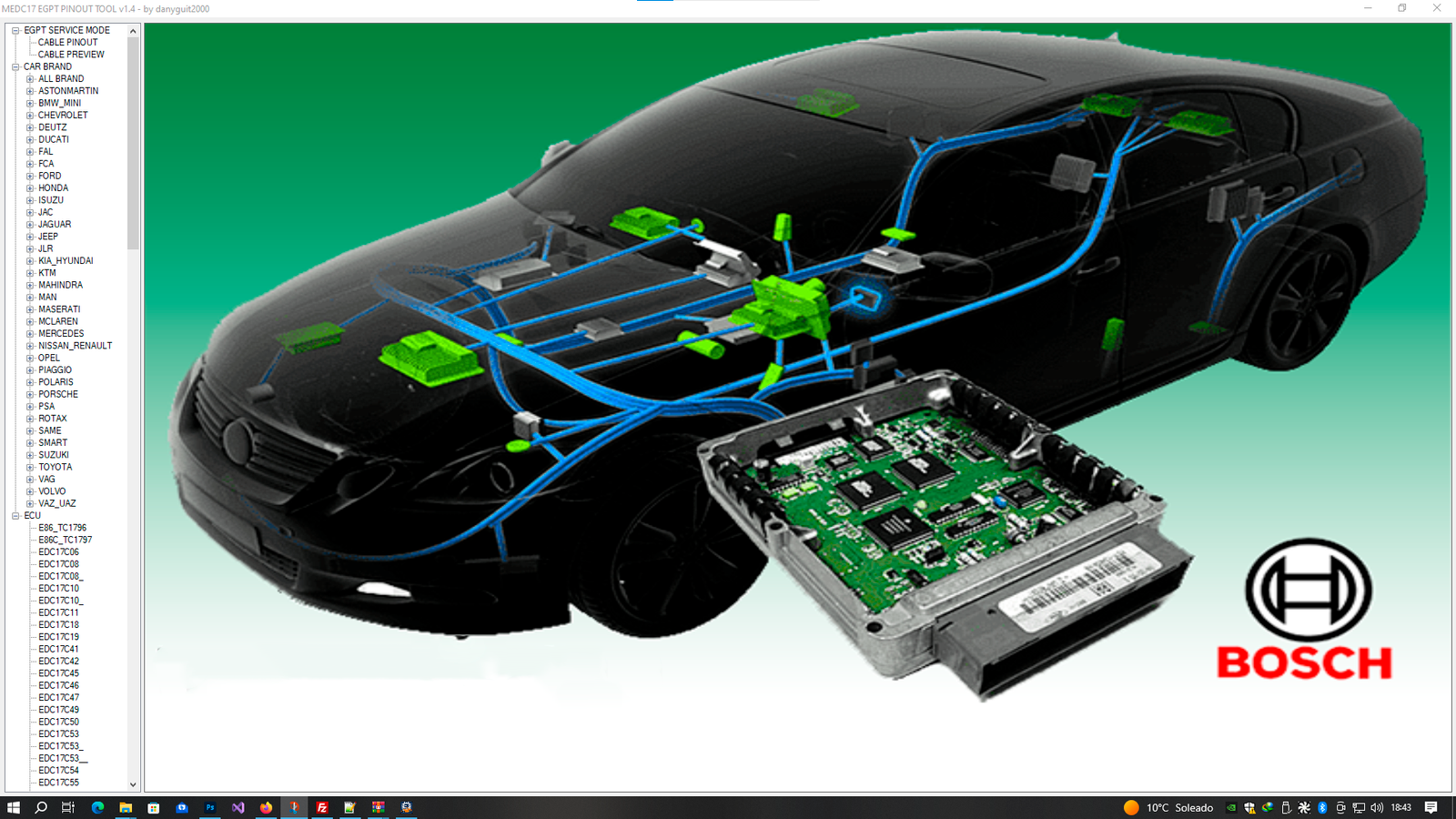Open WinRAR from the taskbar
Screen dimensions: 1456x819
click(x=378, y=807)
